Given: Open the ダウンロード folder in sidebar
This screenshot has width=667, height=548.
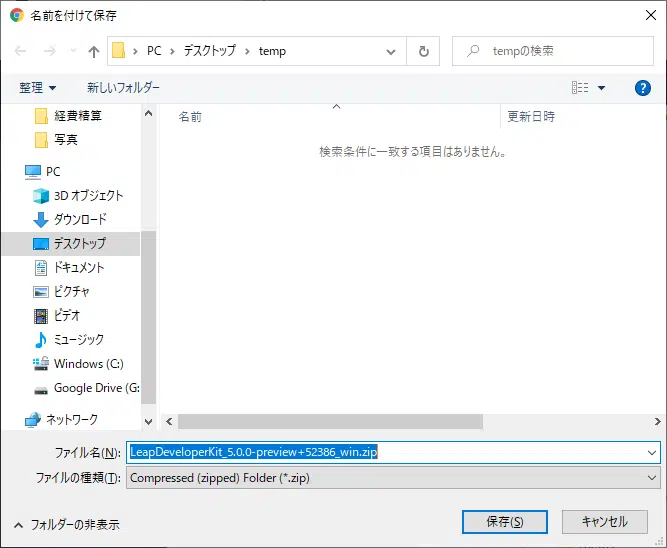Looking at the screenshot, I should (x=80, y=219).
